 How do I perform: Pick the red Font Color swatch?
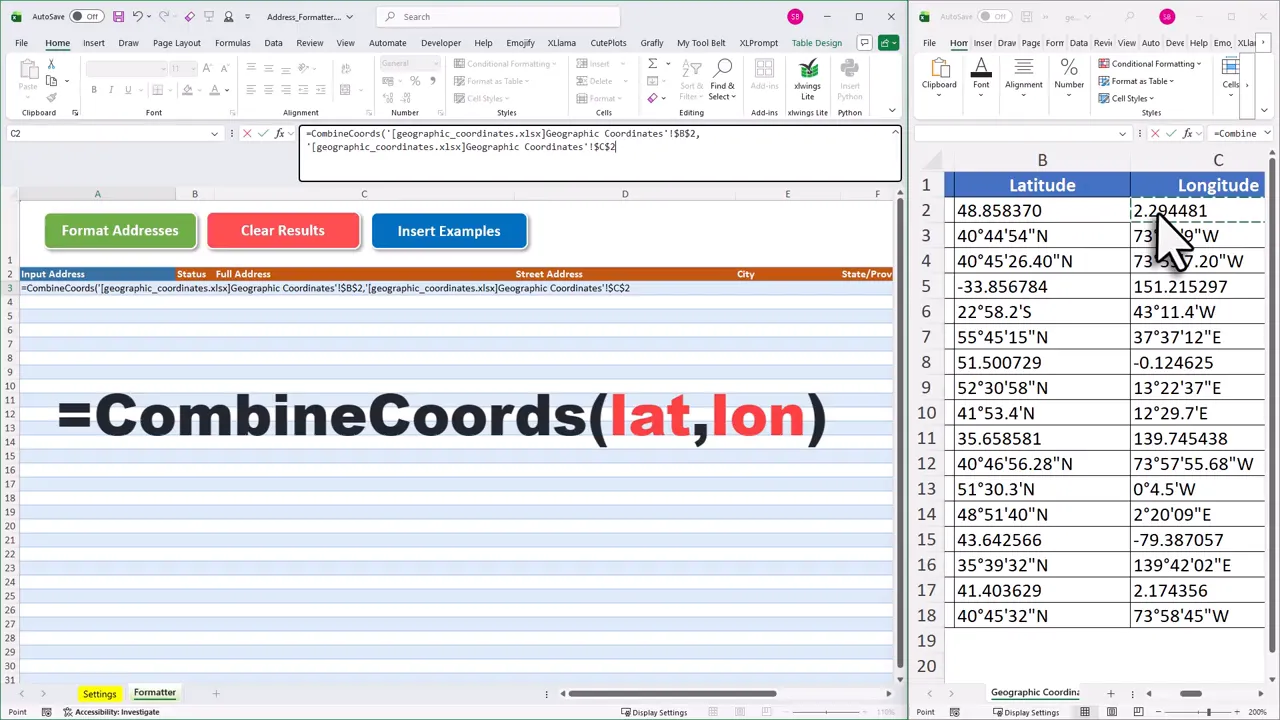[214, 90]
